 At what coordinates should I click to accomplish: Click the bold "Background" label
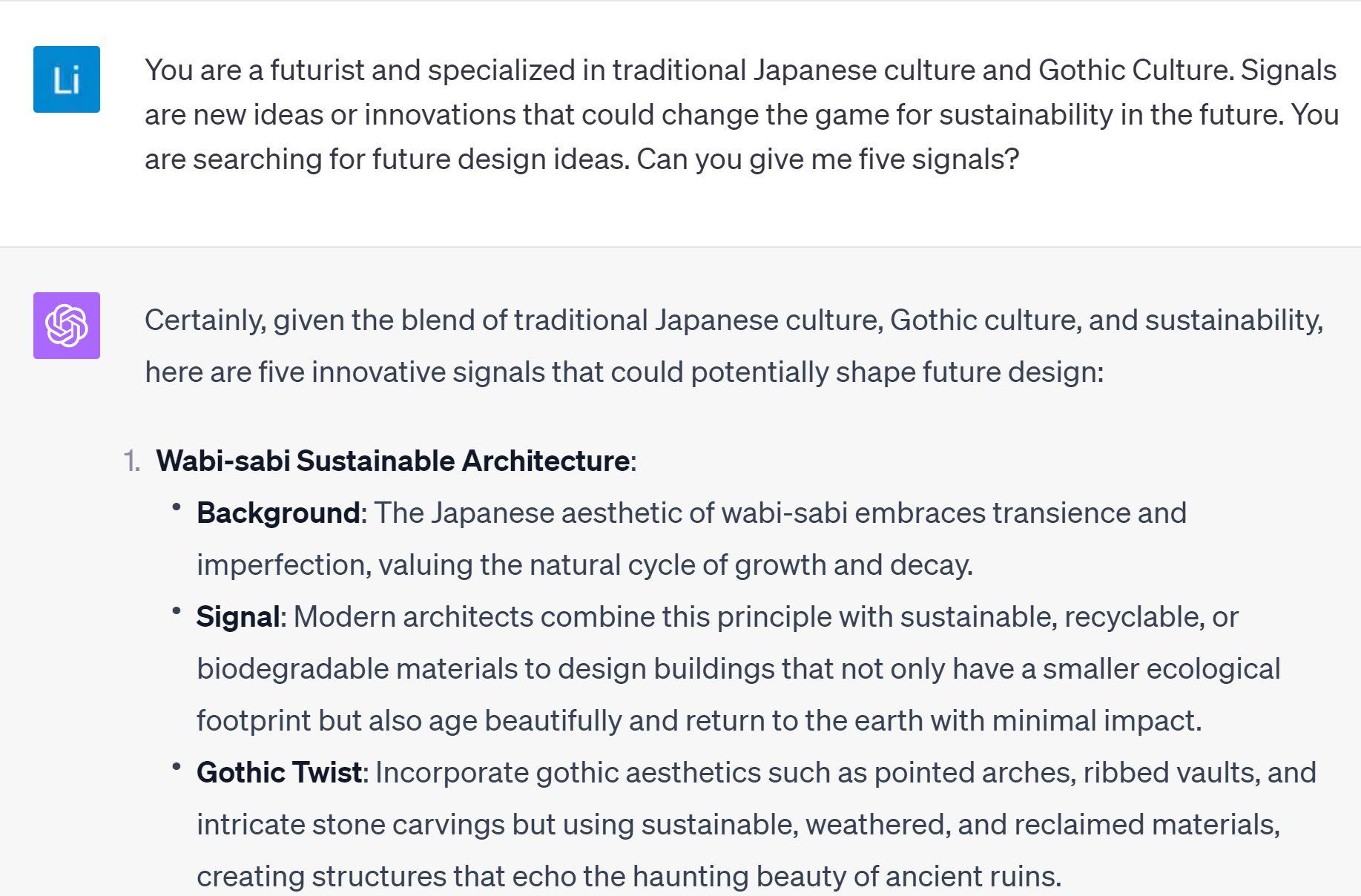[278, 513]
